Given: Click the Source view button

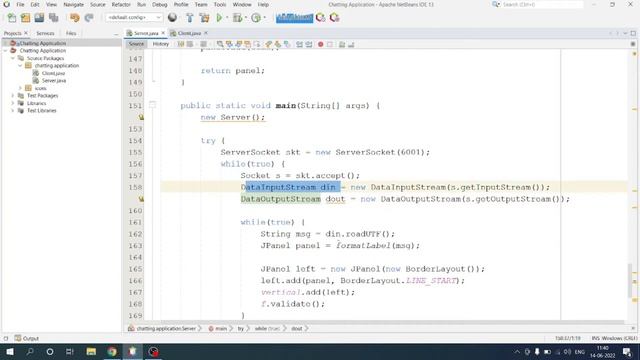Looking at the screenshot, I should tap(136, 44).
